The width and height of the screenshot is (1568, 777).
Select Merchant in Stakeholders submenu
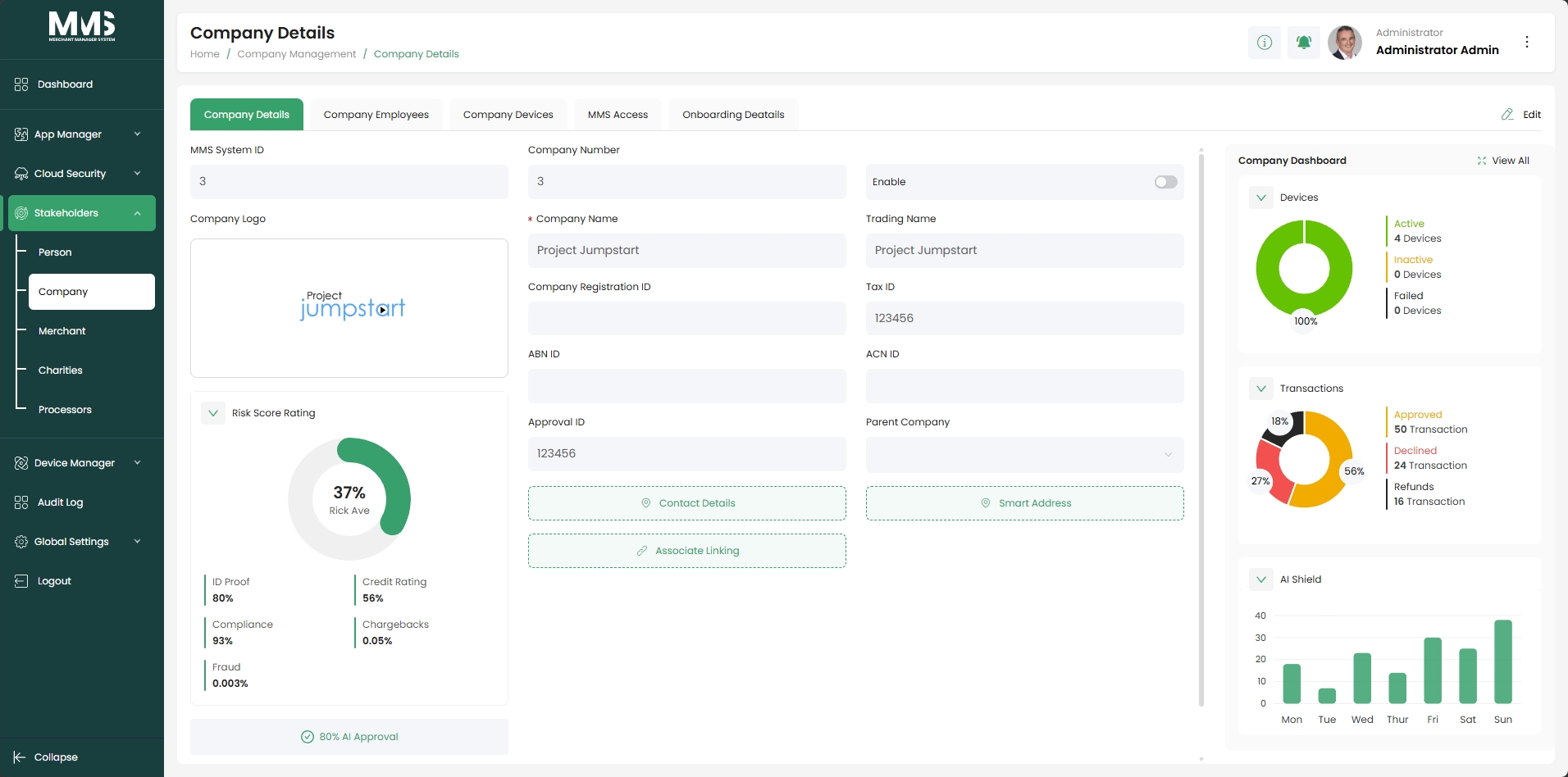(x=62, y=331)
